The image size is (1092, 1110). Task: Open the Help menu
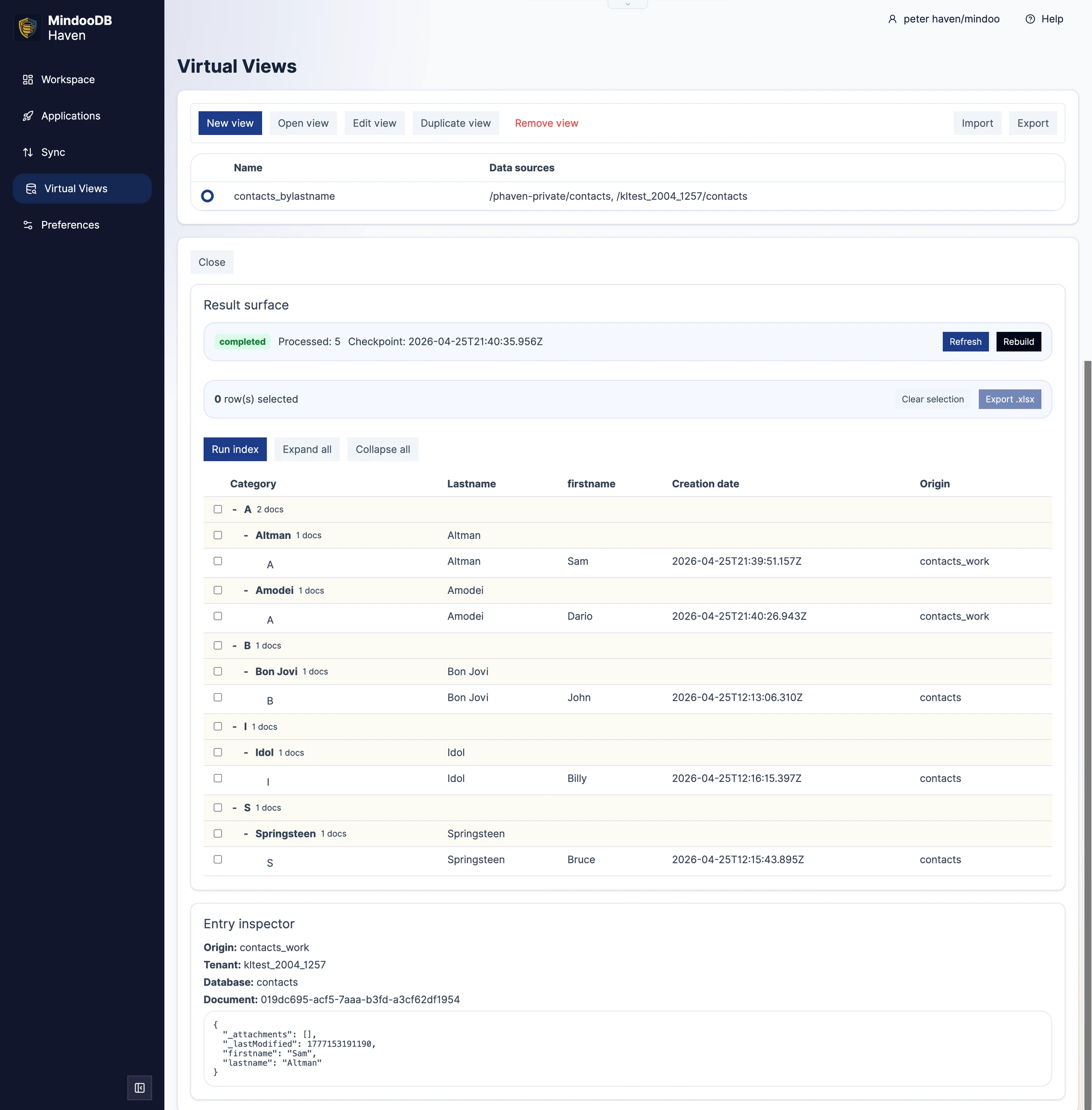[1052, 18]
